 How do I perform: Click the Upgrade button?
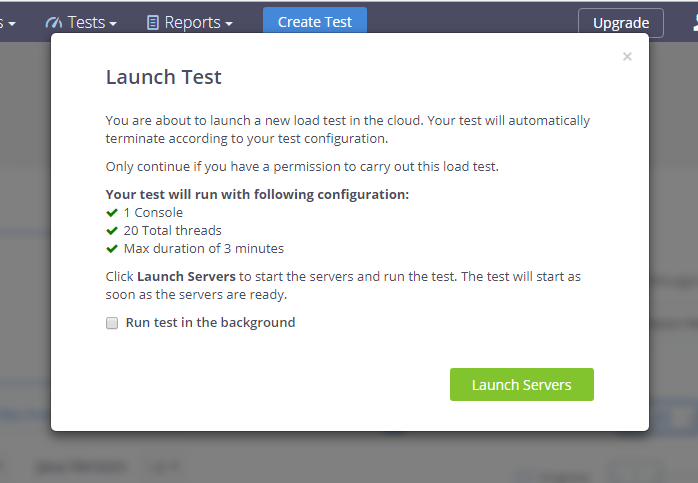(621, 23)
